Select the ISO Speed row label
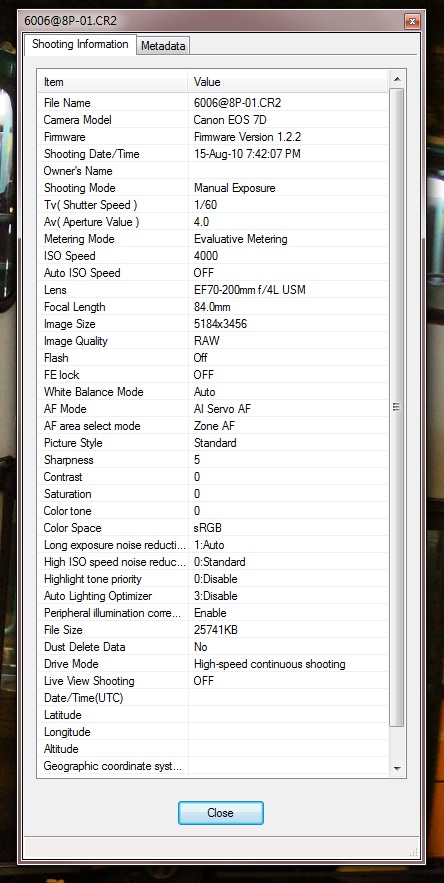The image size is (444, 883). tap(70, 256)
